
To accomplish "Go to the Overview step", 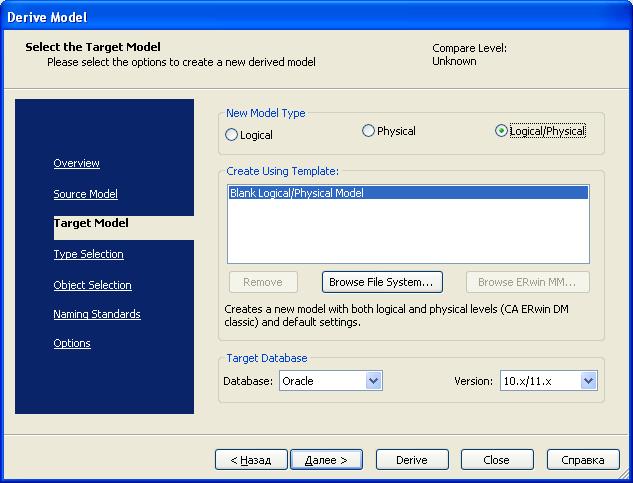I will coord(76,163).
